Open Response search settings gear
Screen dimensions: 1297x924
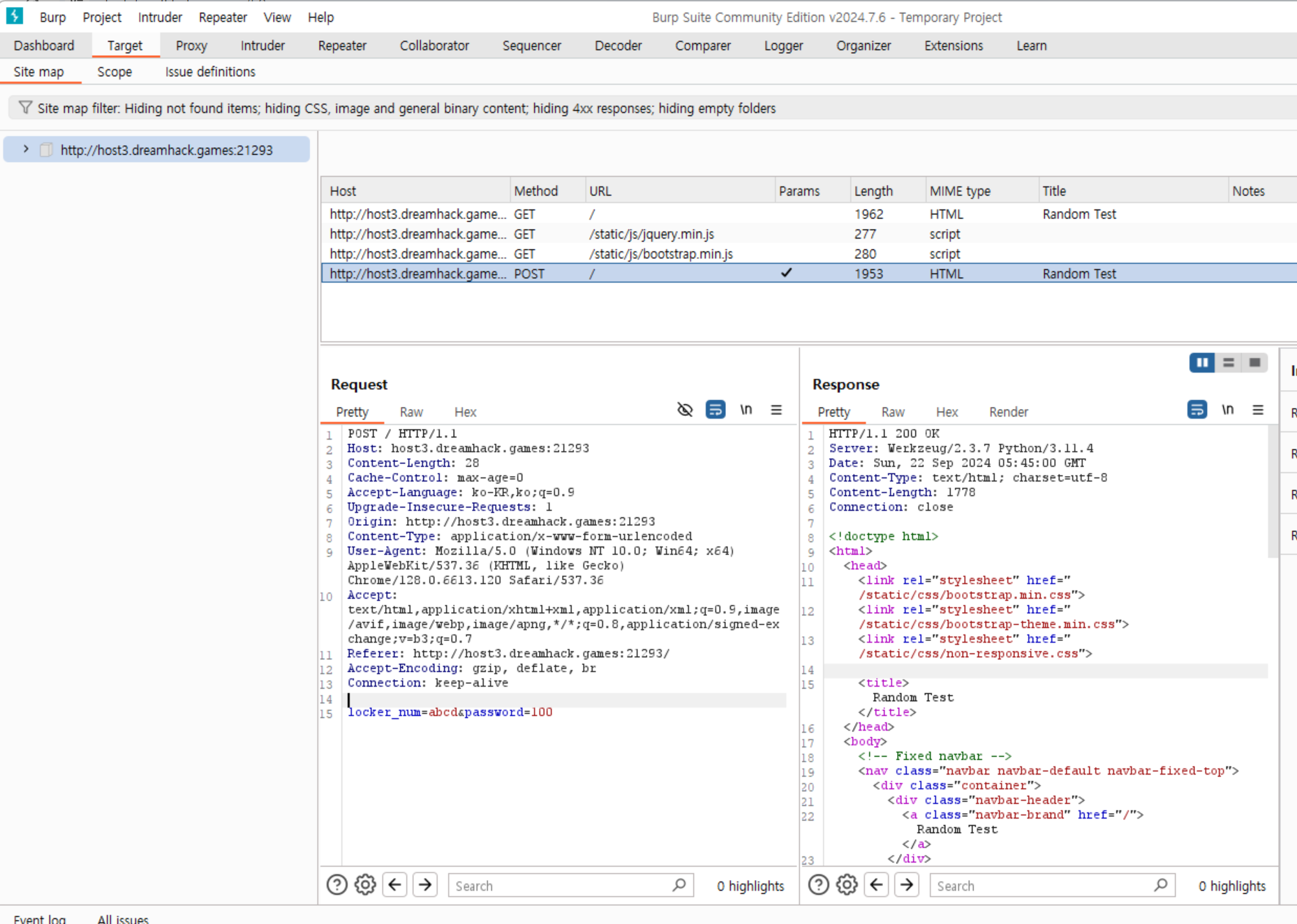(x=847, y=885)
